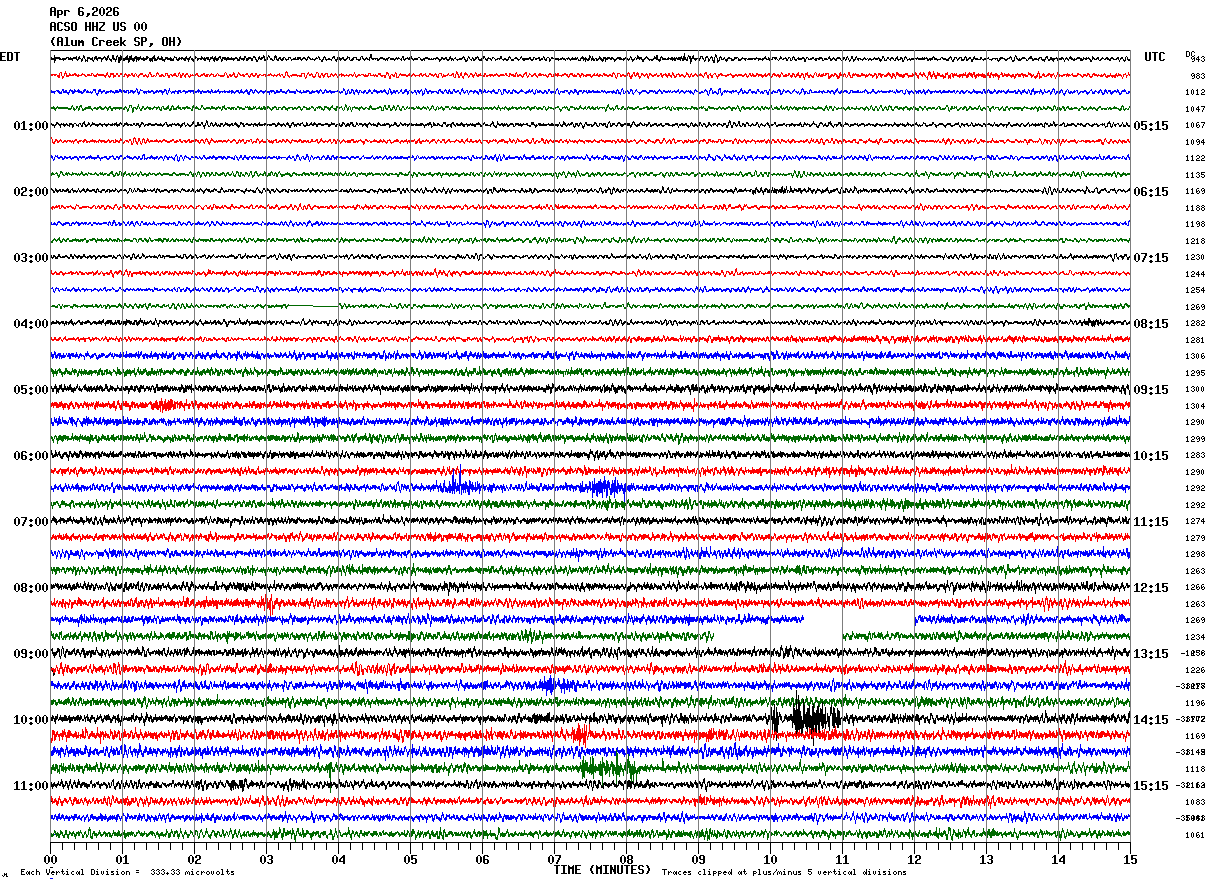This screenshot has height=886, width=1210.
Task: Click the location label '(Alum Creek SP, OH)'
Action: 116,42
